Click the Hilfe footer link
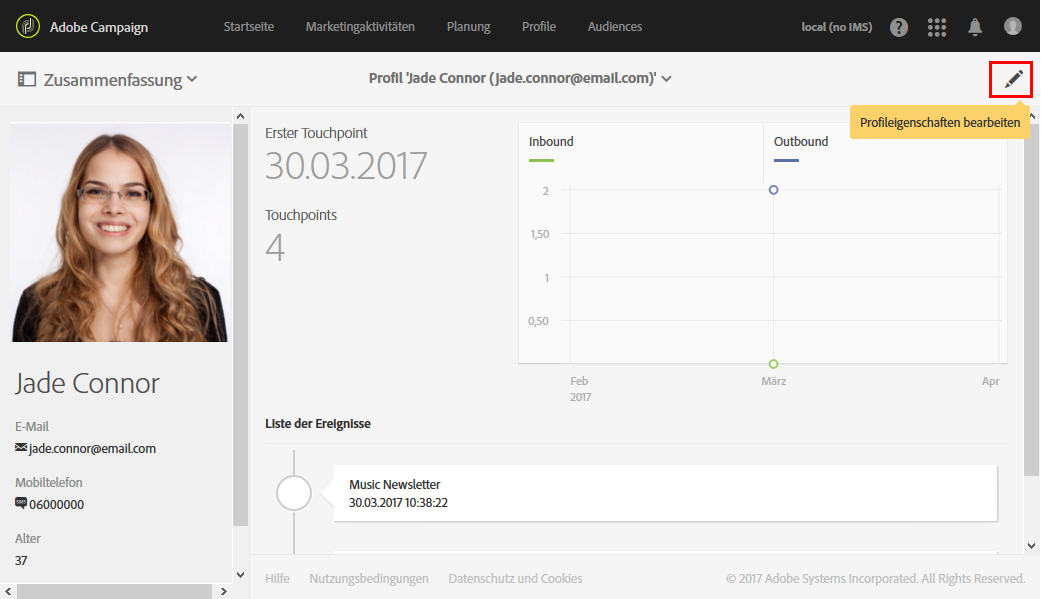Image resolution: width=1041 pixels, height=599 pixels. (277, 578)
